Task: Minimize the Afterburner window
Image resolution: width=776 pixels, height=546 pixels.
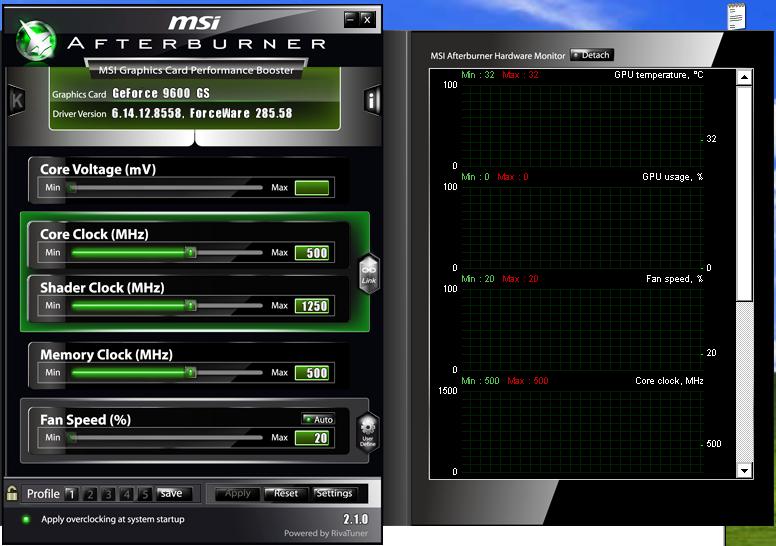Action: [x=351, y=19]
